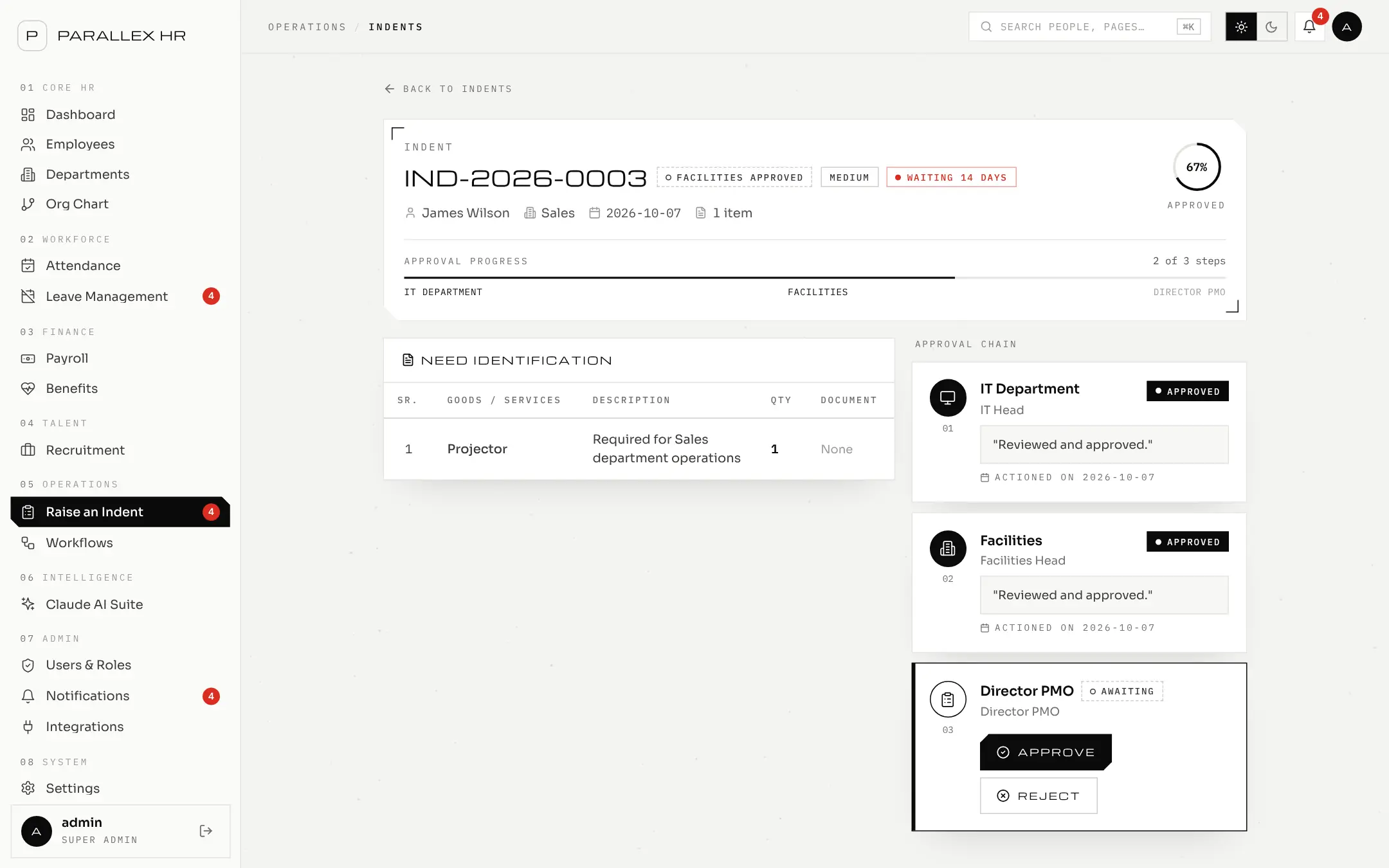Click Approved badge on Facilities card
The height and width of the screenshot is (868, 1389).
[1187, 541]
